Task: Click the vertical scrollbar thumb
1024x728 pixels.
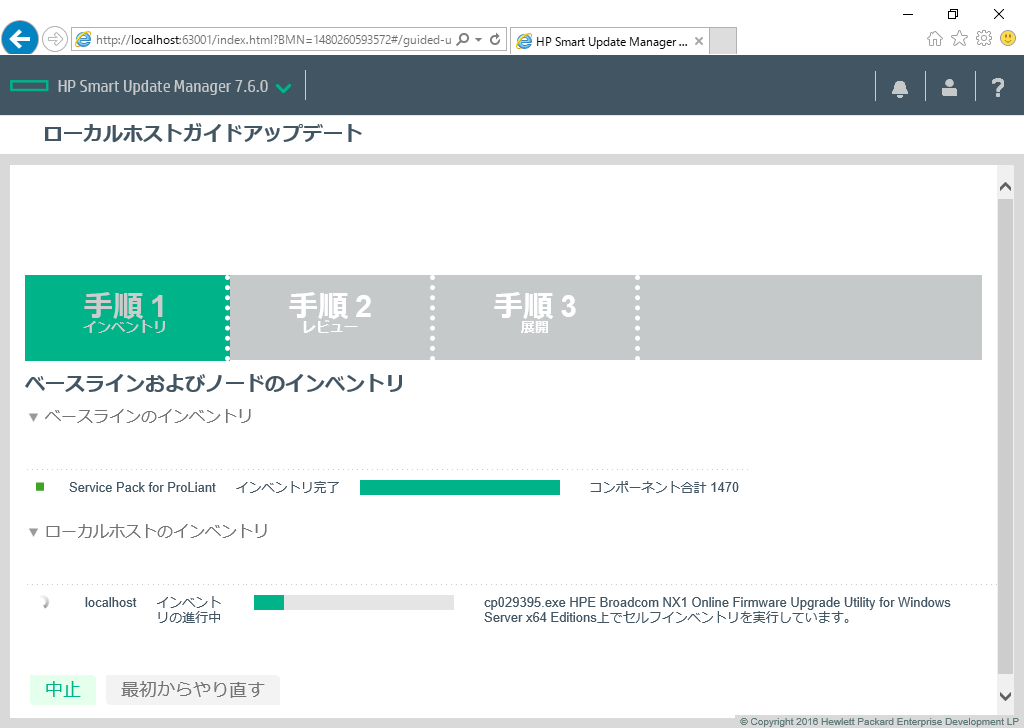Action: (1005, 436)
